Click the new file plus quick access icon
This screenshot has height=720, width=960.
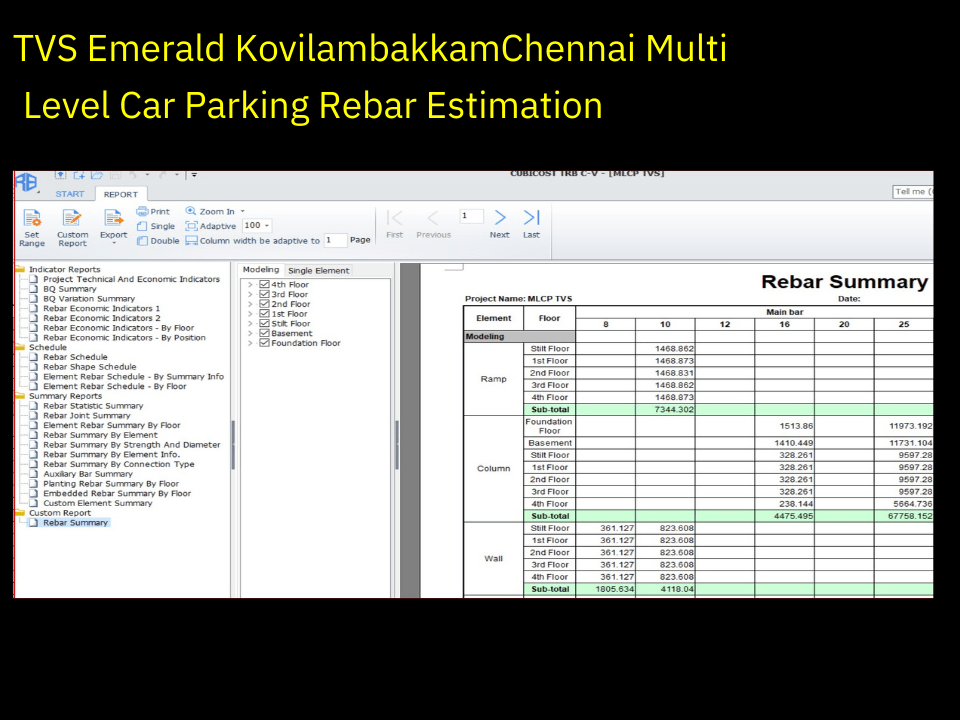(79, 175)
